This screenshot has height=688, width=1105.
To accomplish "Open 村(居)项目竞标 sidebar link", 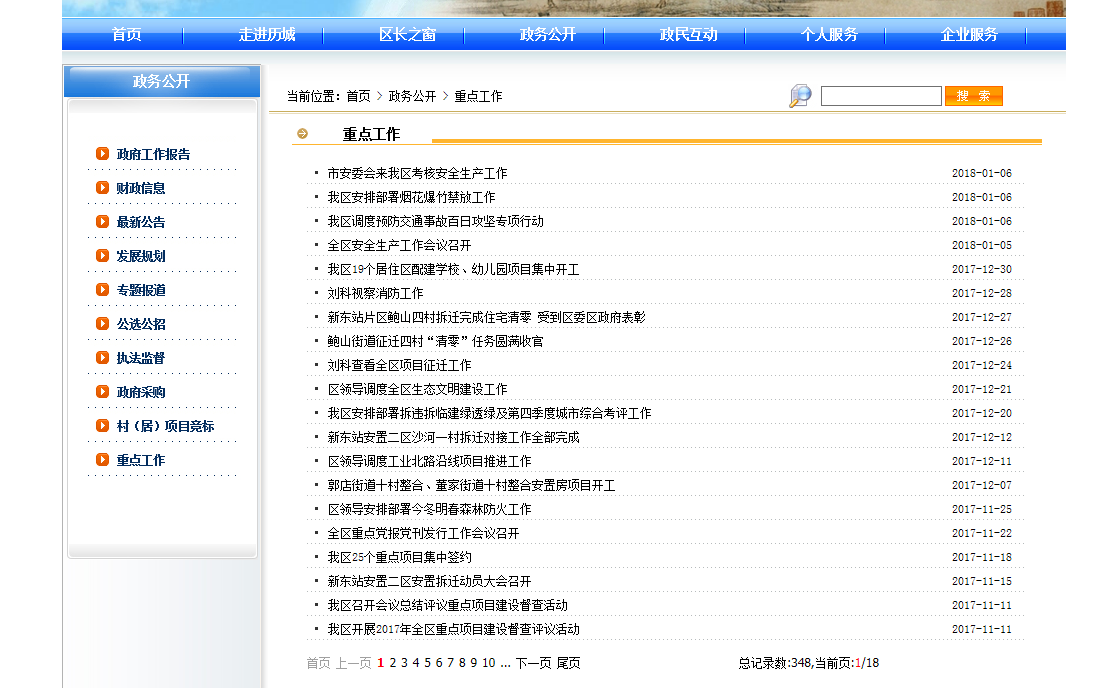I will [x=166, y=426].
